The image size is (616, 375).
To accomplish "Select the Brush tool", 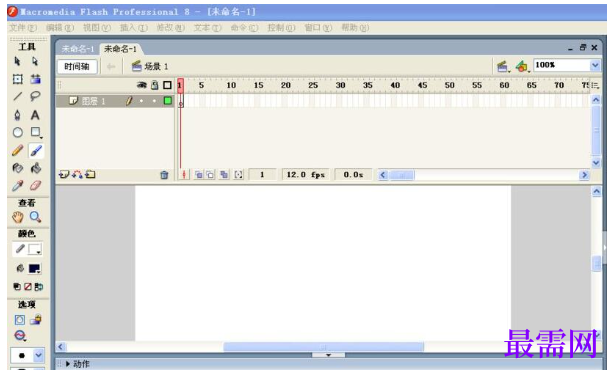I will pos(36,150).
